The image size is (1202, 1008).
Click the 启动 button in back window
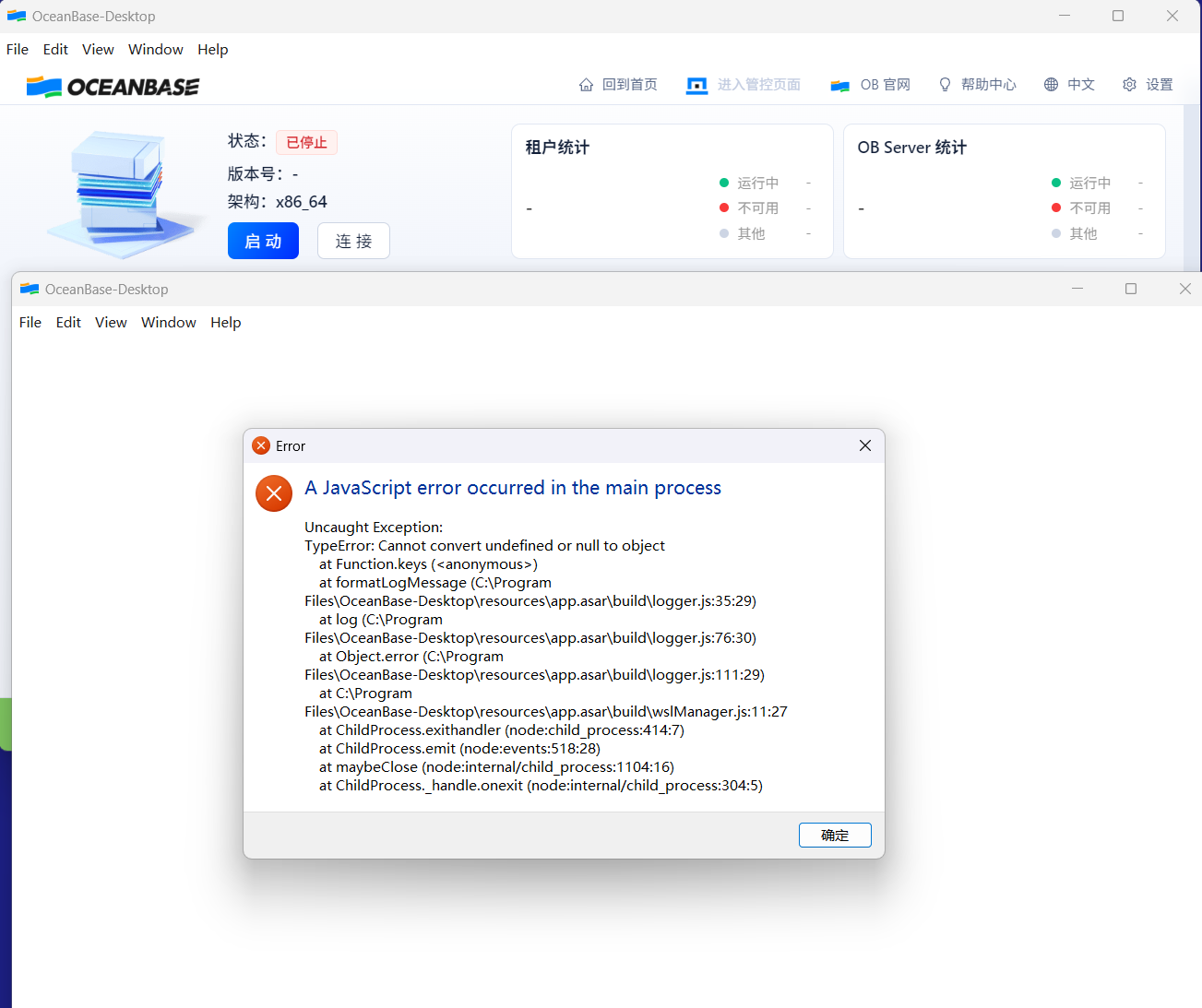[263, 241]
